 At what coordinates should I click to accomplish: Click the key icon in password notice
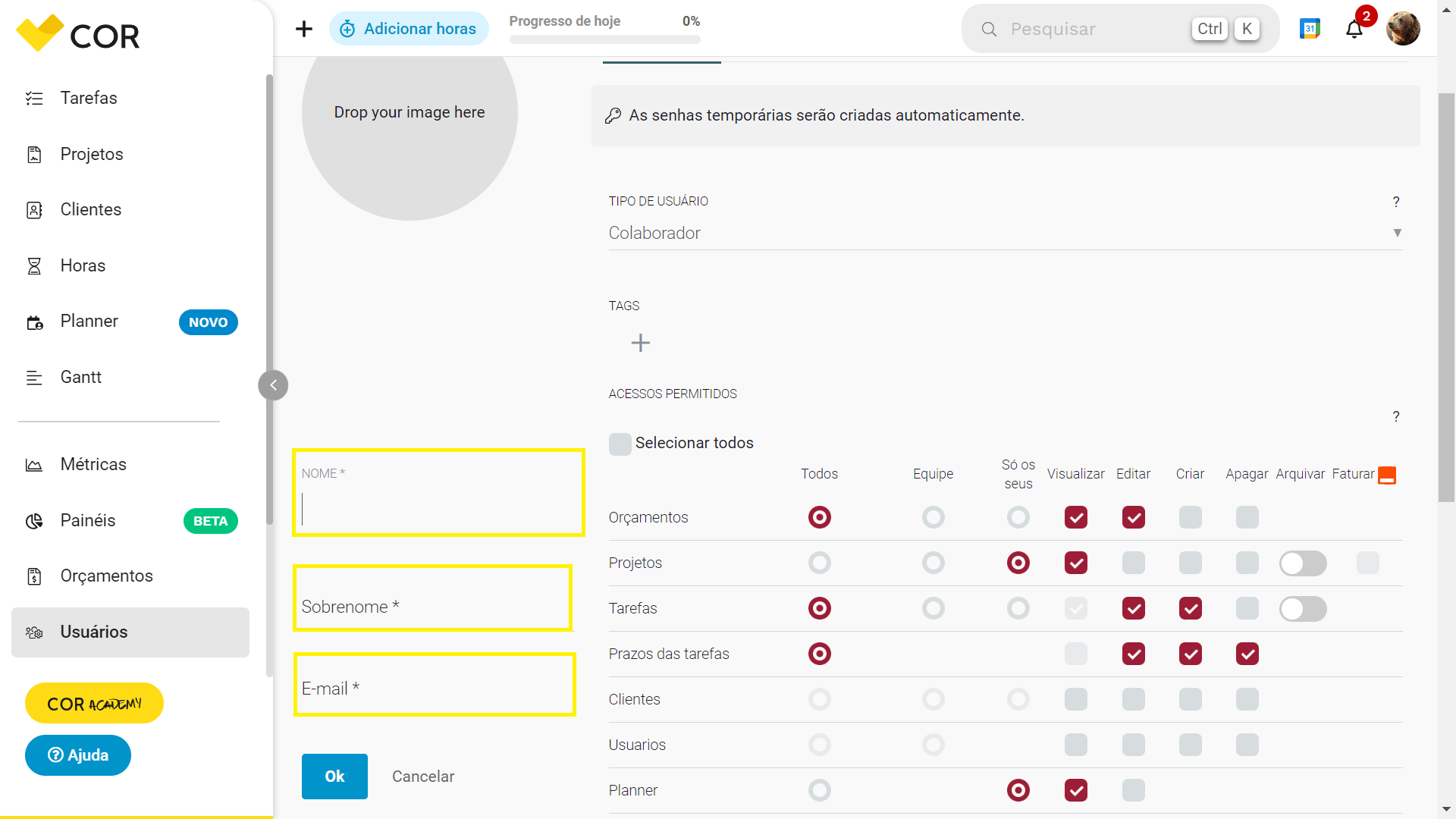(613, 115)
